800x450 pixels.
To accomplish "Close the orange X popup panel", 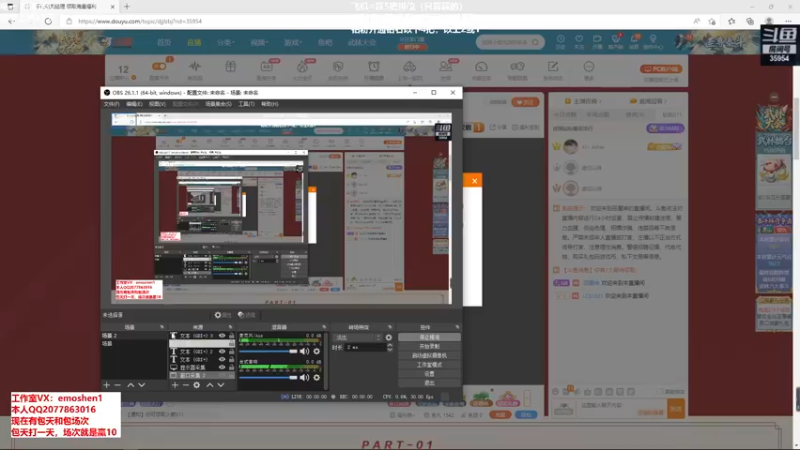I will click(474, 181).
